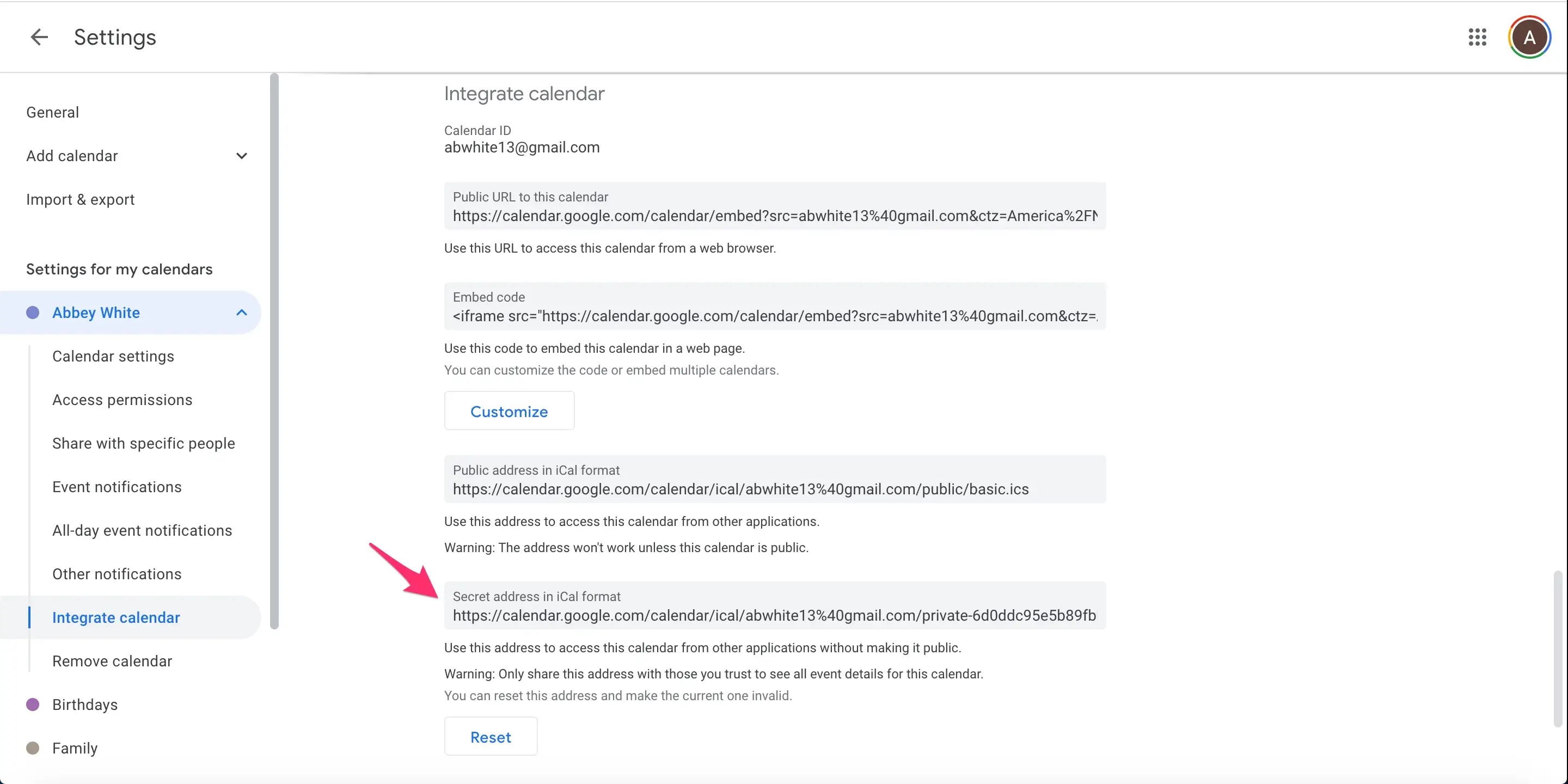This screenshot has width=1568, height=784.
Task: Open the account avatar with letter A
Action: click(1528, 37)
